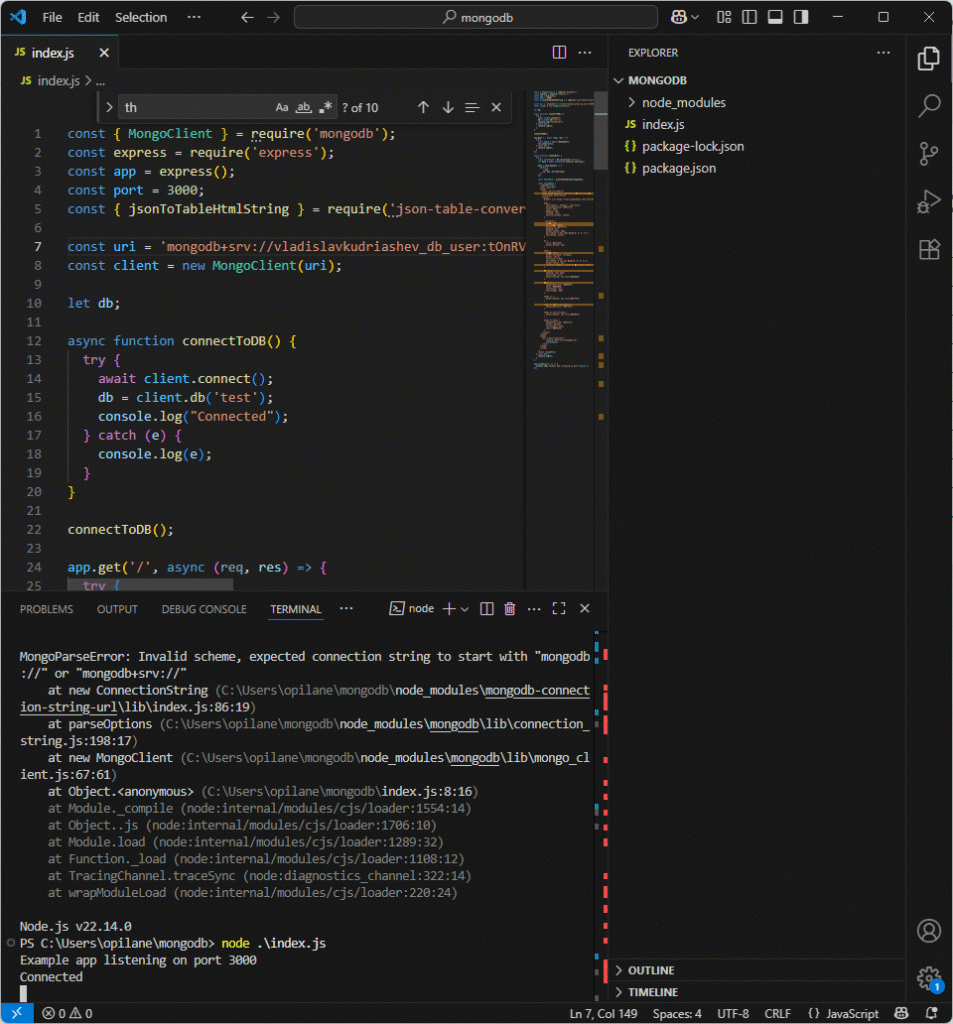Open the Manage settings gear
The width and height of the screenshot is (953, 1024).
tap(928, 977)
